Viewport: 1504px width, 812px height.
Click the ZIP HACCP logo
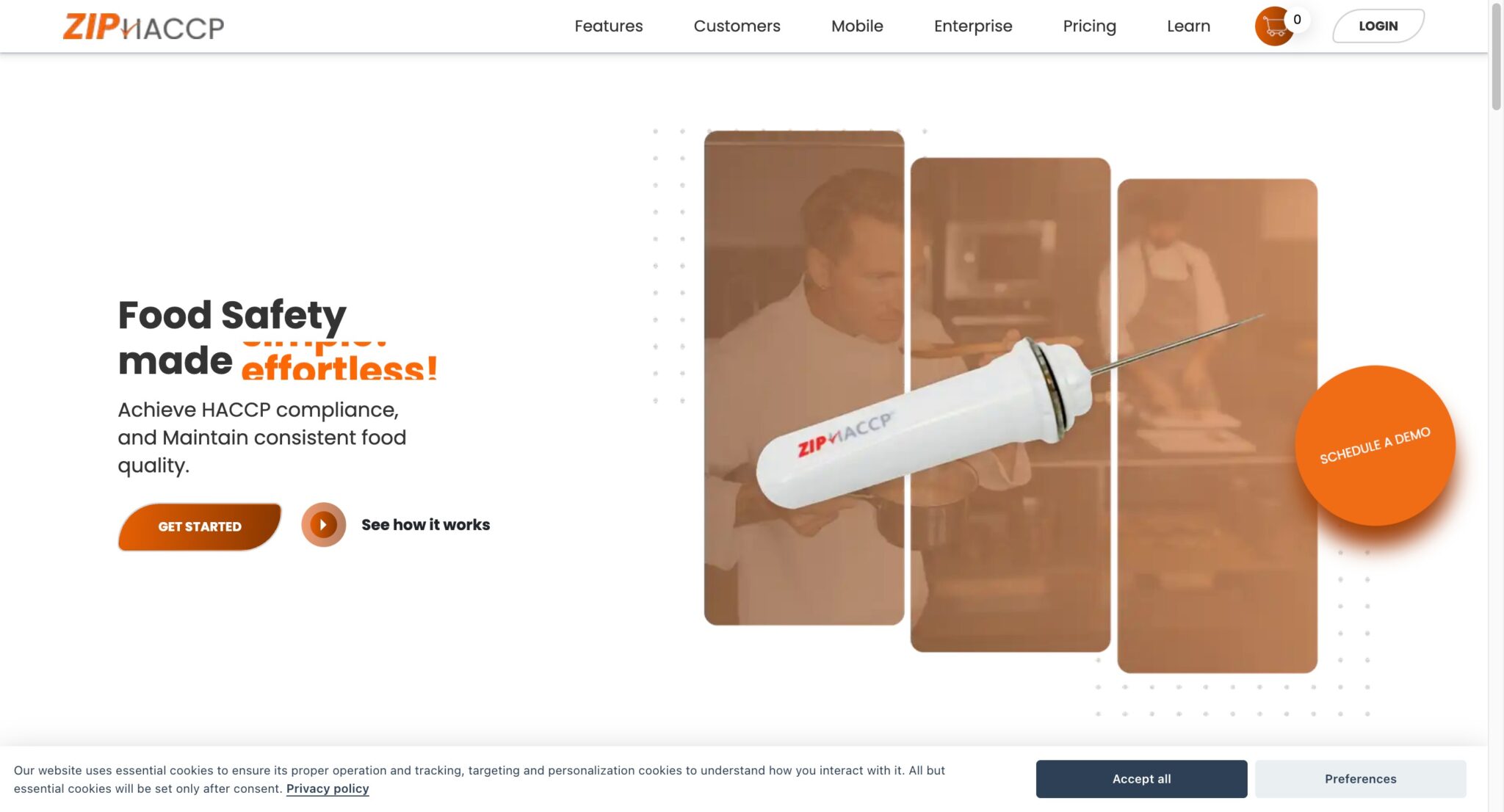(143, 26)
